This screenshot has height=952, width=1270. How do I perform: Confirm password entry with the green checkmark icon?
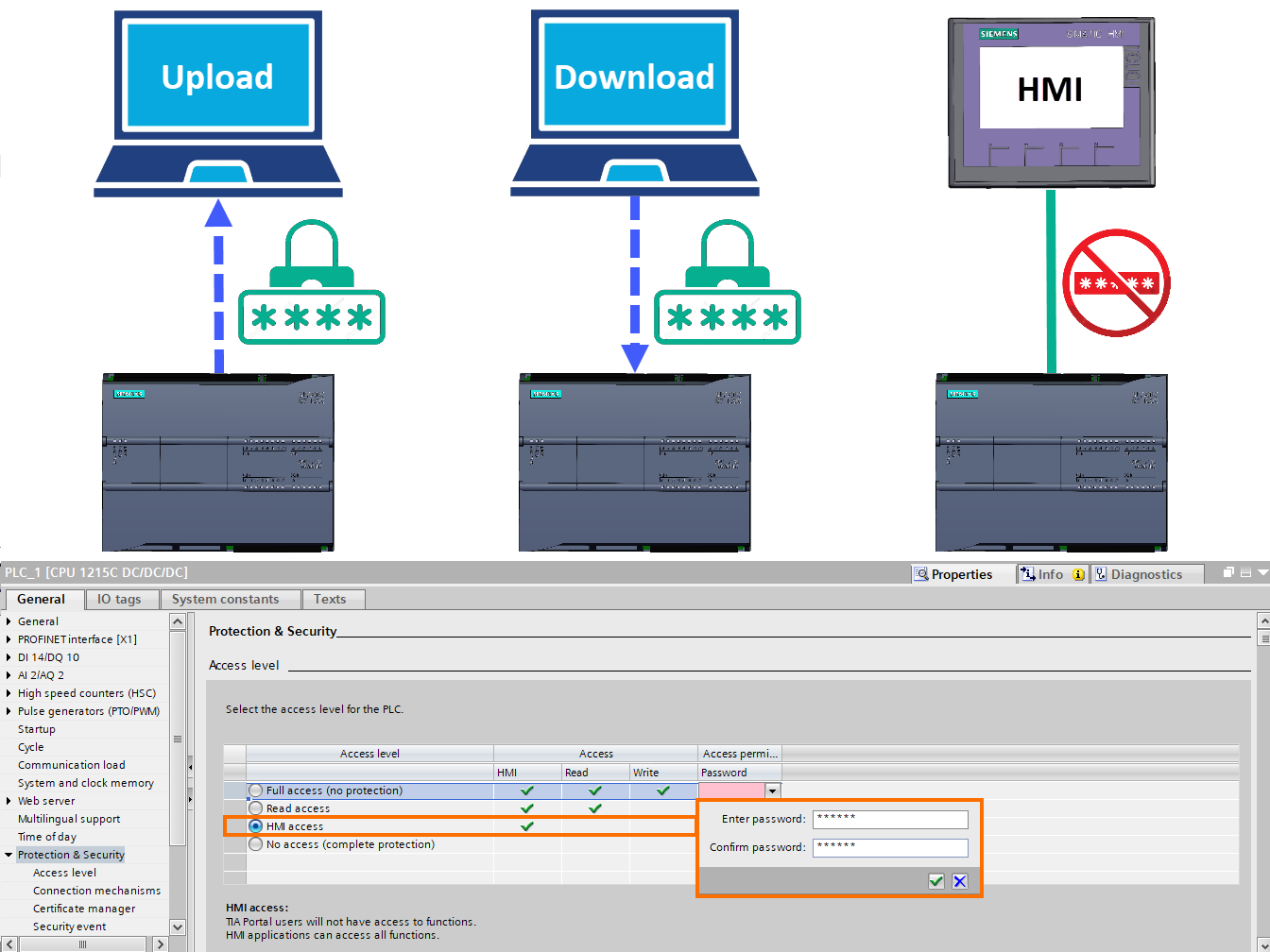point(935,881)
